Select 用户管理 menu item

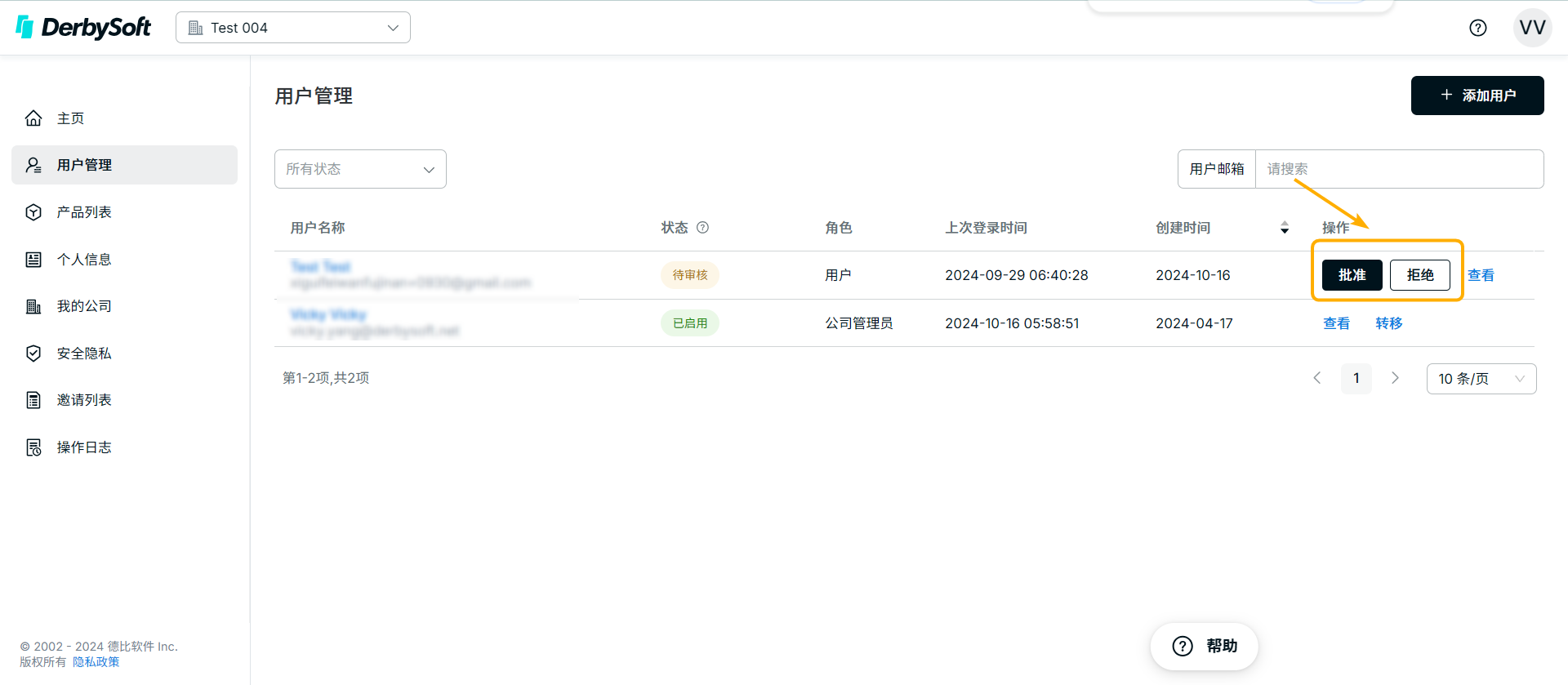pos(124,165)
